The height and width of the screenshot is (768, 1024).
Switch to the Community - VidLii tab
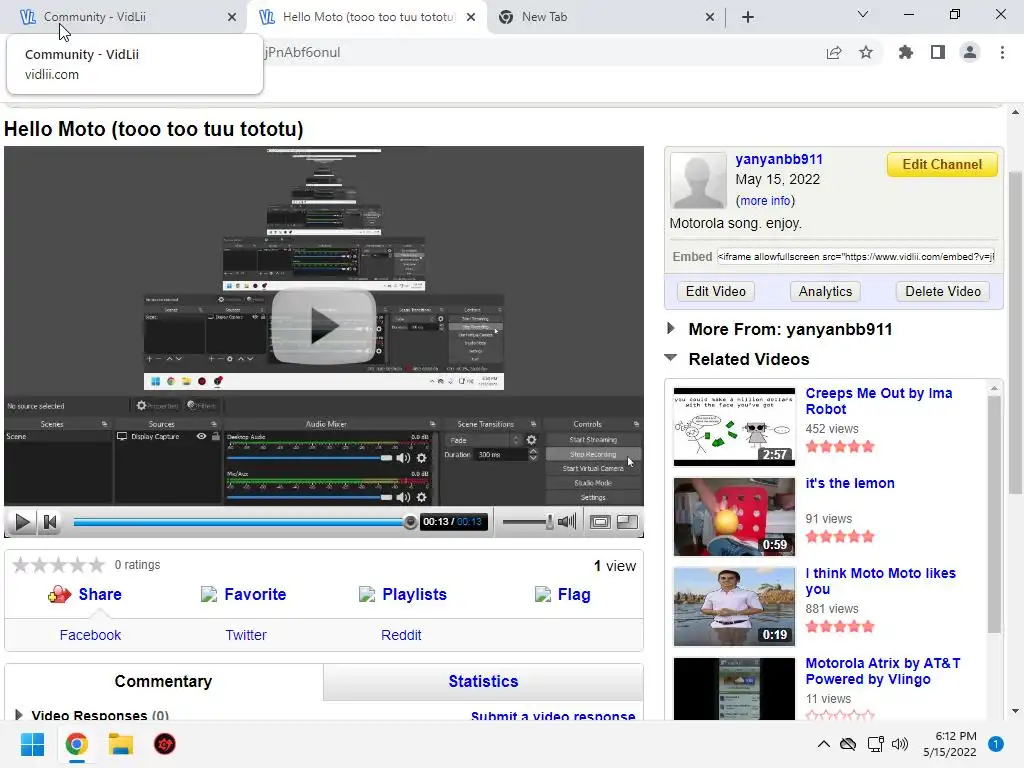coord(124,17)
